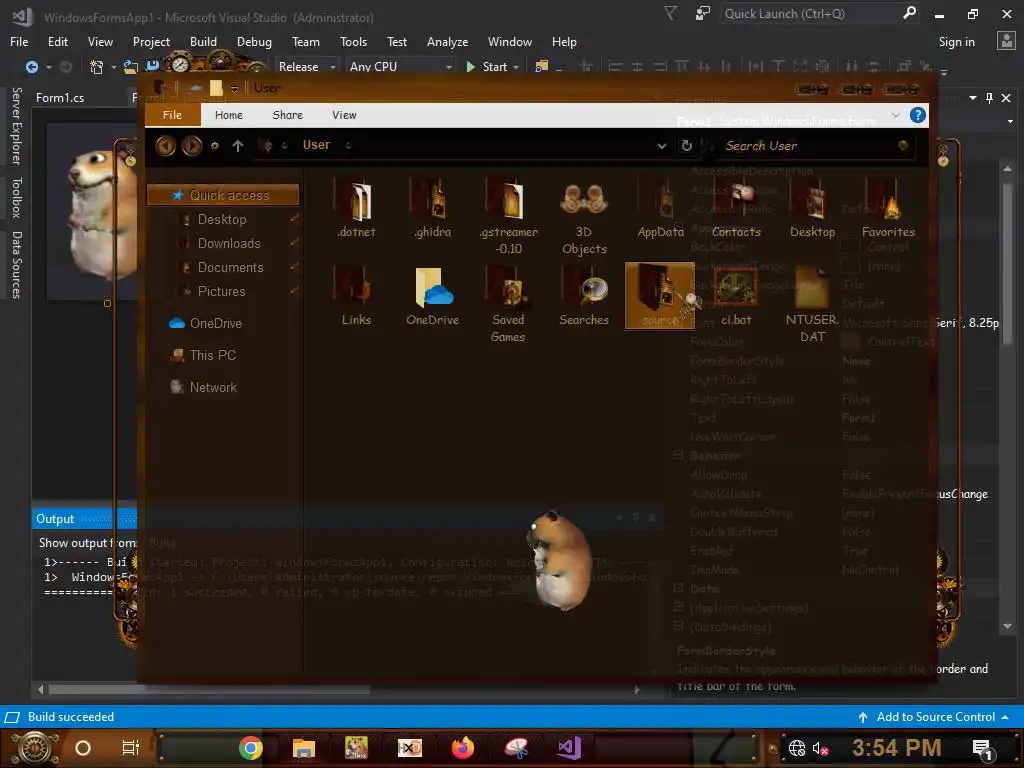Click Visual Studio New Project icon

(x=97, y=67)
